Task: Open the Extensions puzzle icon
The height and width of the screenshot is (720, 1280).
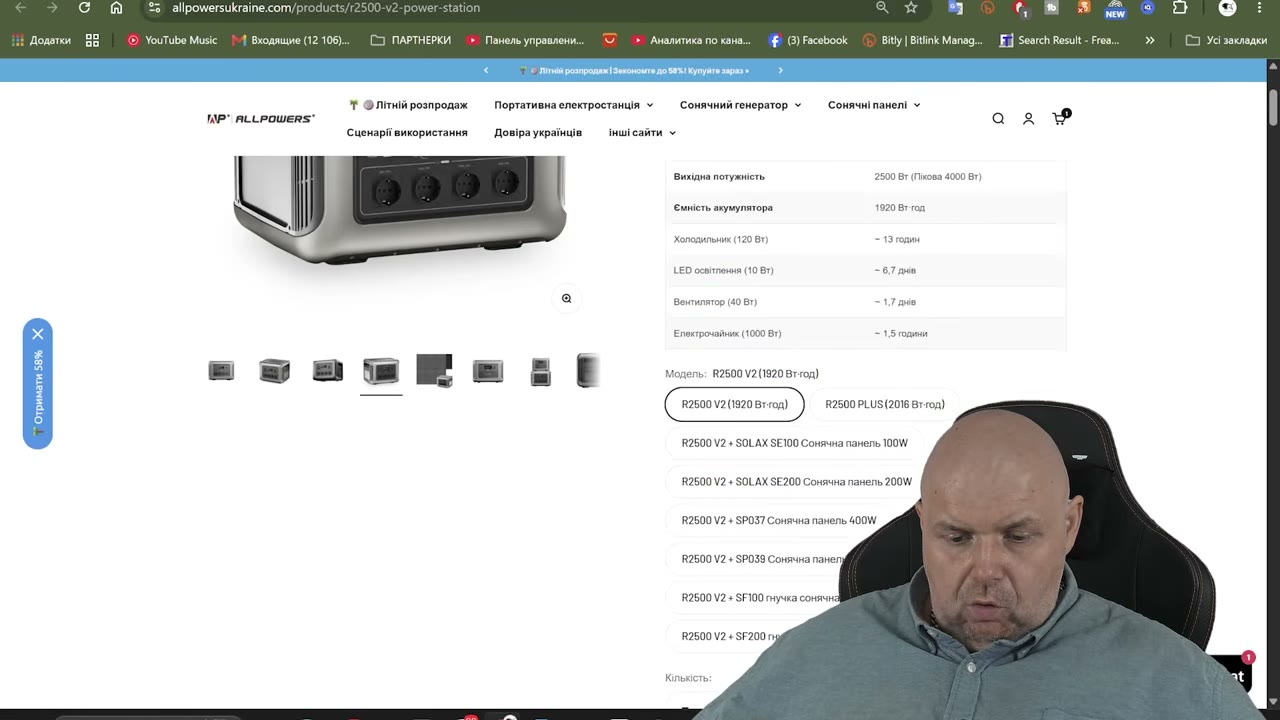Action: [x=1180, y=8]
